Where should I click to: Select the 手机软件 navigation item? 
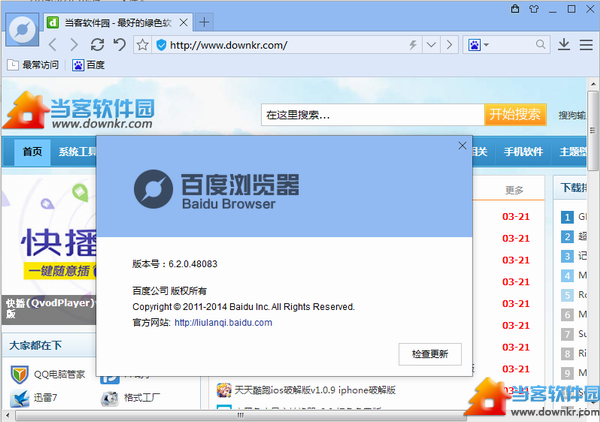coord(523,152)
